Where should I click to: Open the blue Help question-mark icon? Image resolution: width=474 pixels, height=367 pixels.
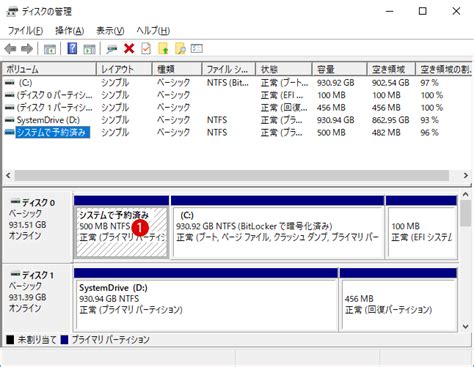(72, 49)
